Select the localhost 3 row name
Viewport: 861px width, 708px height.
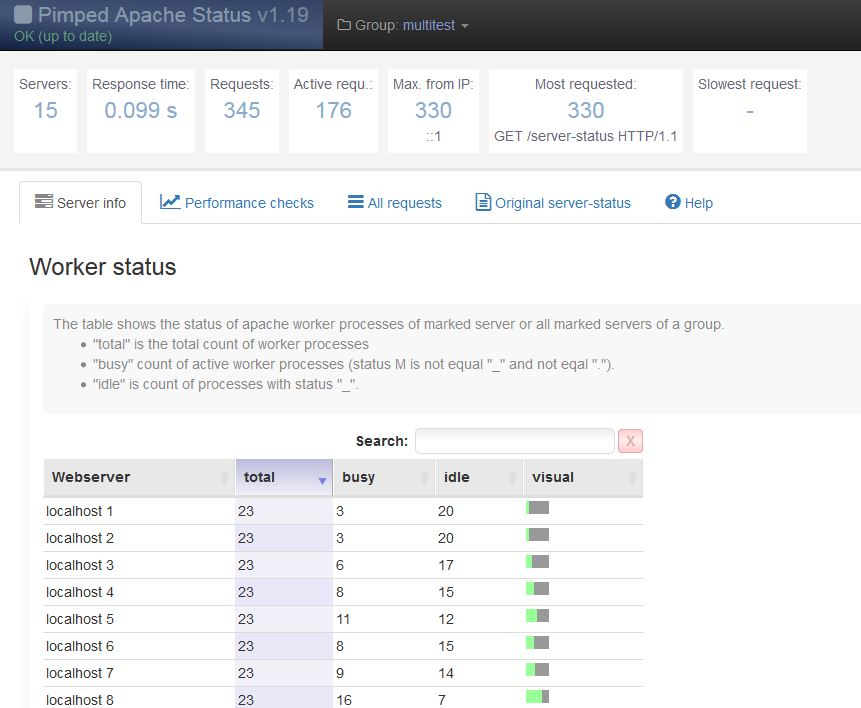80,565
